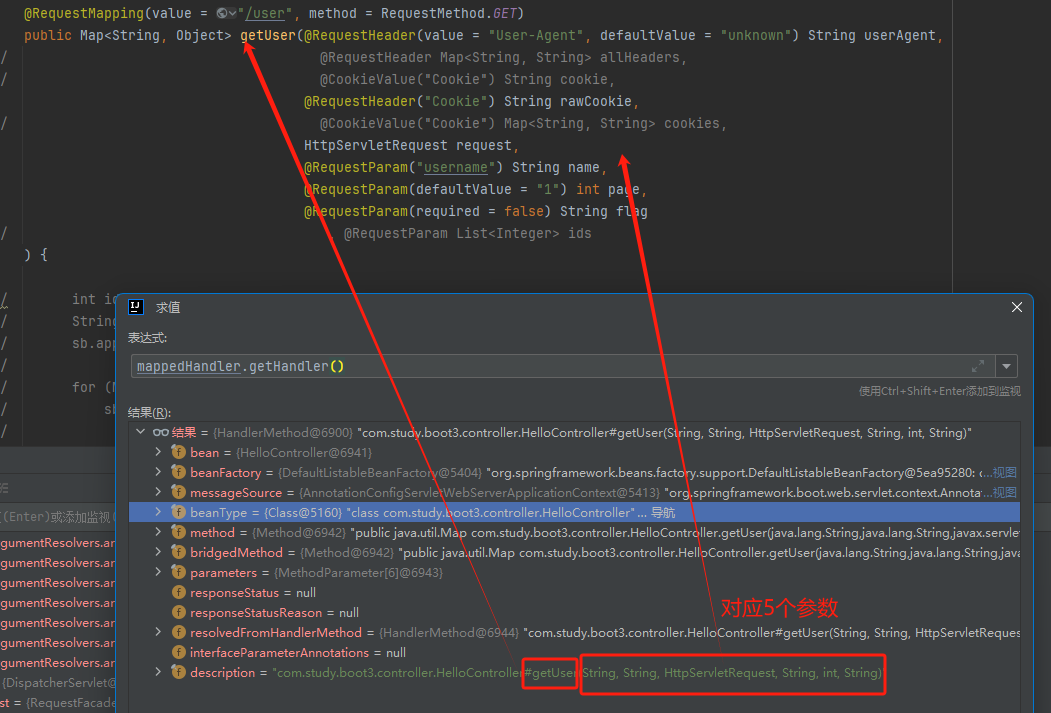The width and height of the screenshot is (1051, 713).
Task: Expand the messageSource field node
Action: tap(158, 493)
